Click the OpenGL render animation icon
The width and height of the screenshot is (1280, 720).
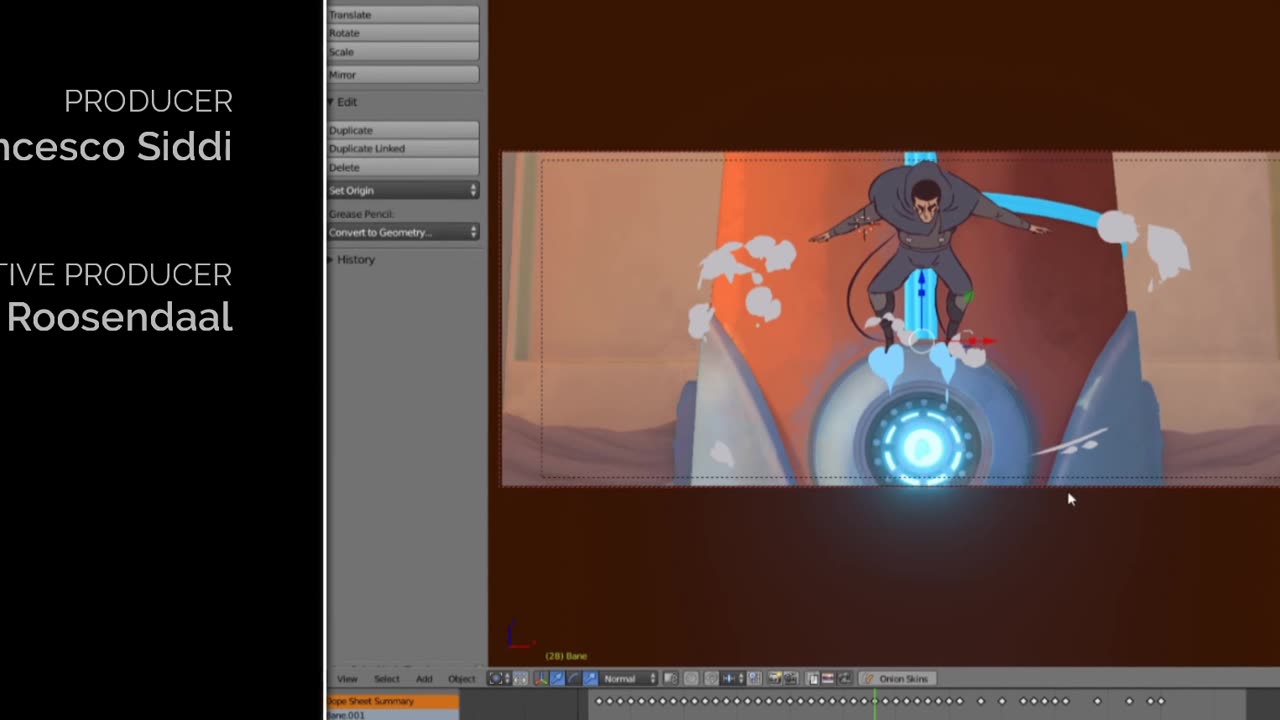(790, 678)
